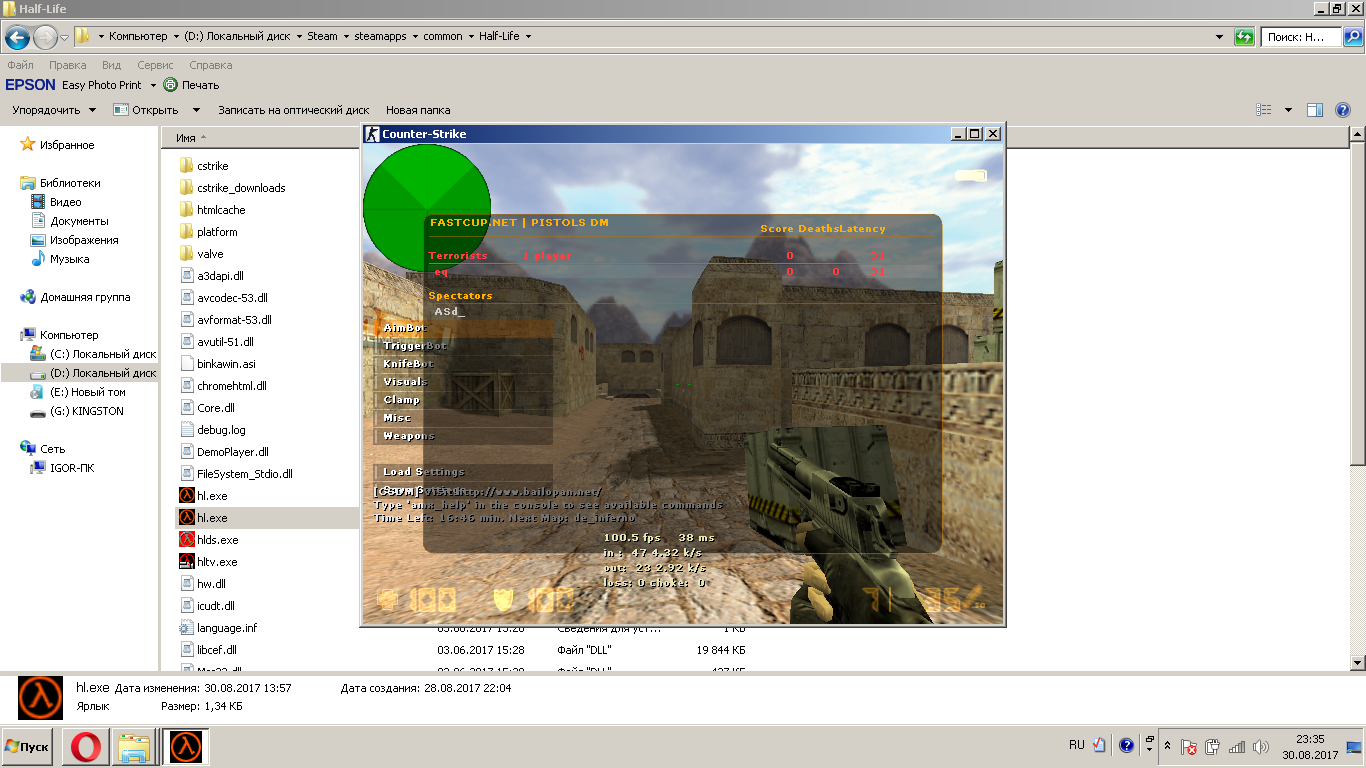The width and height of the screenshot is (1366, 768).
Task: Select the hltv.exe file
Action: pyautogui.click(x=217, y=562)
